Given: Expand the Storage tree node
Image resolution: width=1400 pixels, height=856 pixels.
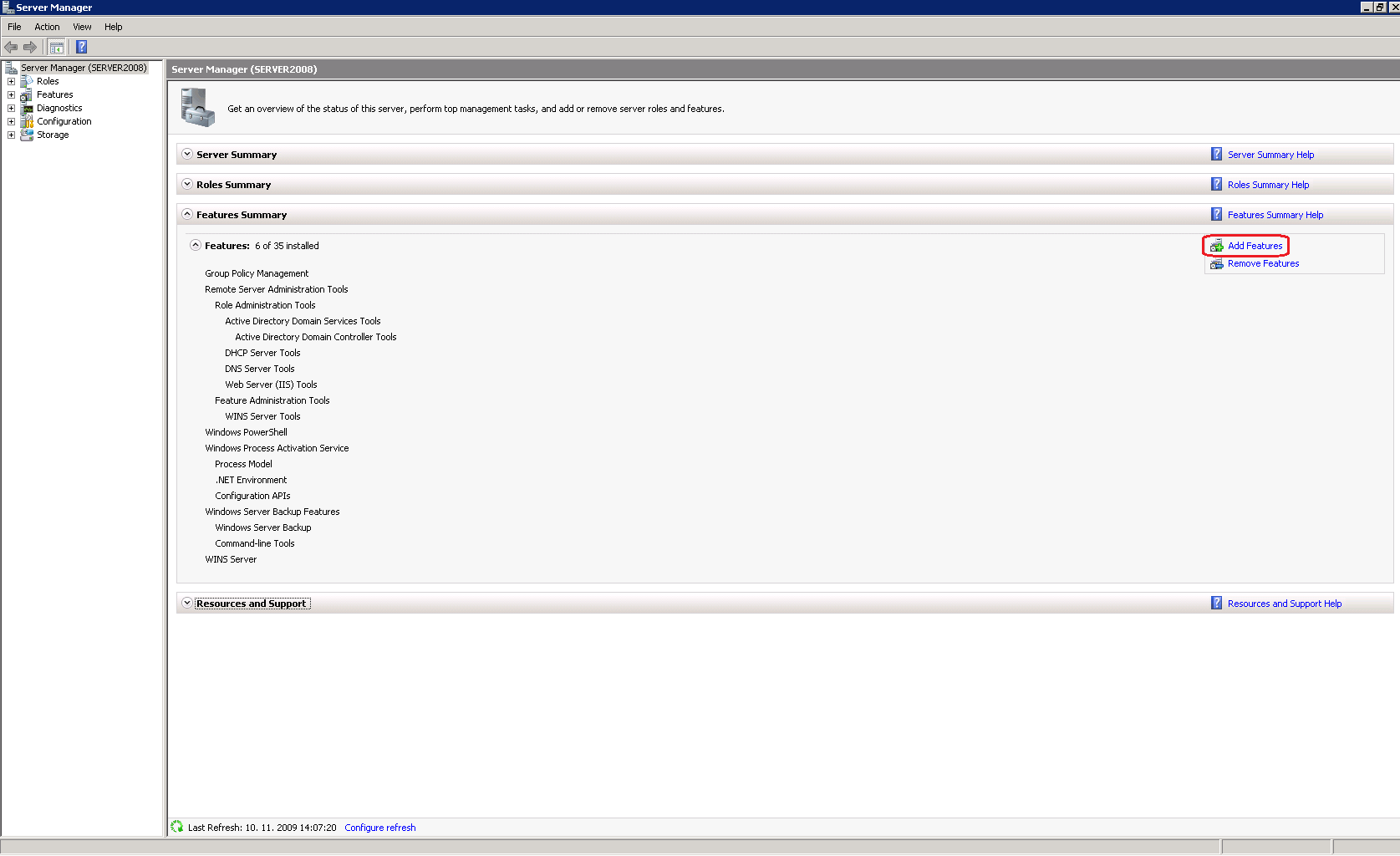Looking at the screenshot, I should click(x=11, y=135).
